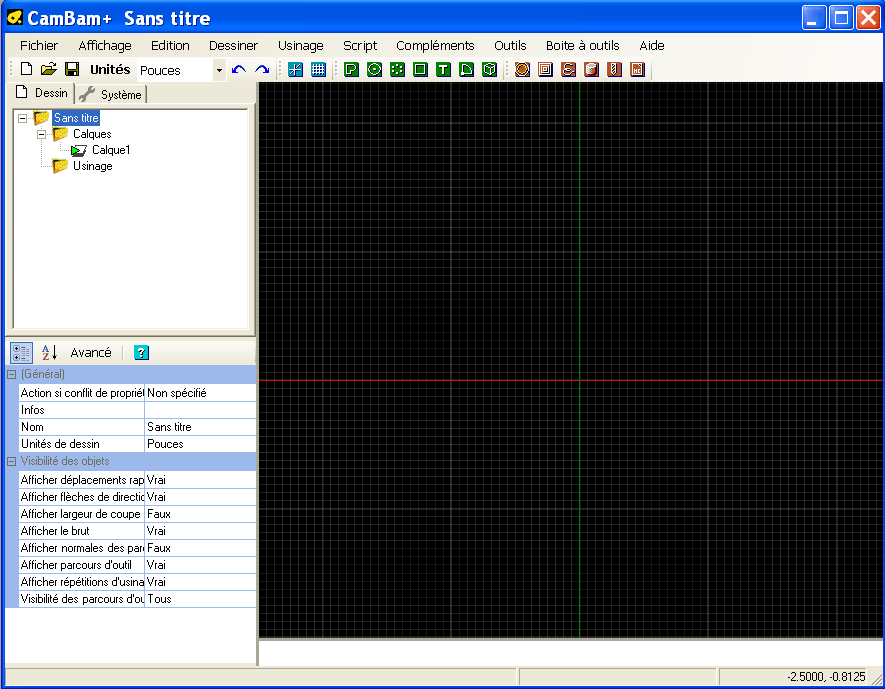This screenshot has height=689, width=885.
Task: Collapse the Visibilité des objets category
Action: click(11, 461)
